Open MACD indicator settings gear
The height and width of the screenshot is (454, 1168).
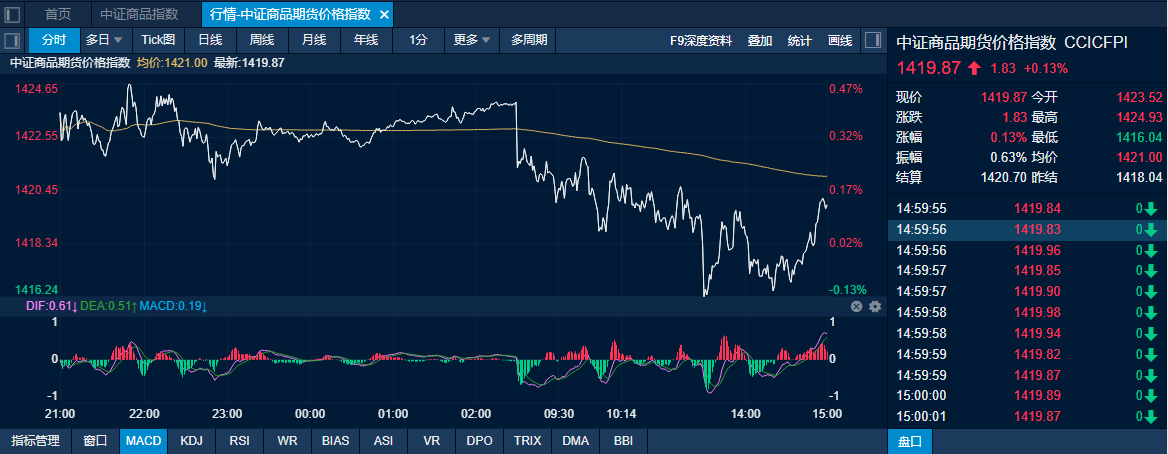(x=875, y=306)
